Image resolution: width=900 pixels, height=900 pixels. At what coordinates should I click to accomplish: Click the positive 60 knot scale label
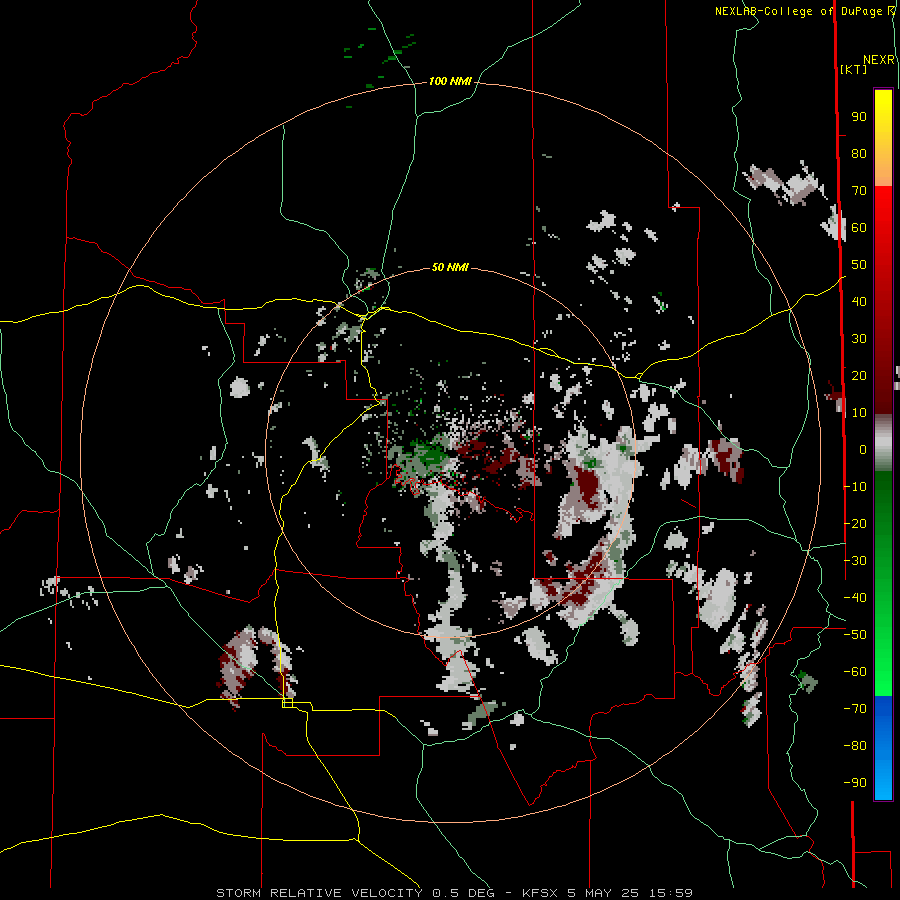click(859, 228)
